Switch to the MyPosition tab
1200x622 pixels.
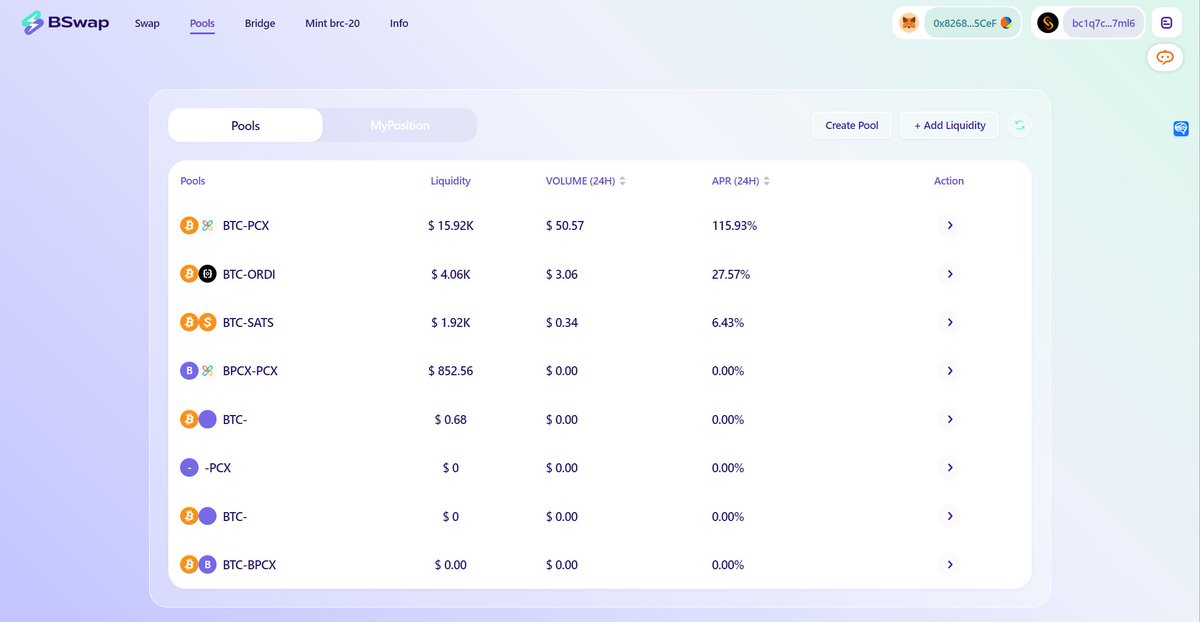pyautogui.click(x=400, y=125)
